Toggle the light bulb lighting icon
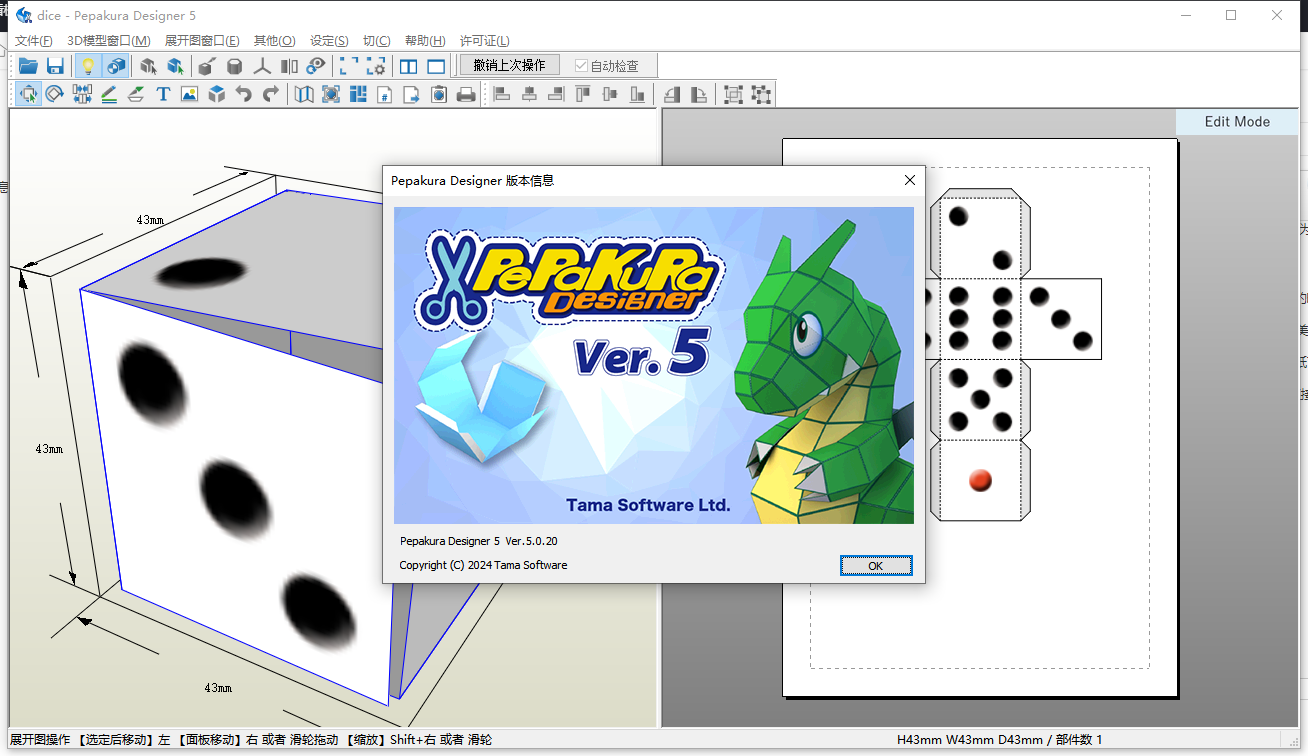Image resolution: width=1308 pixels, height=756 pixels. tap(88, 66)
